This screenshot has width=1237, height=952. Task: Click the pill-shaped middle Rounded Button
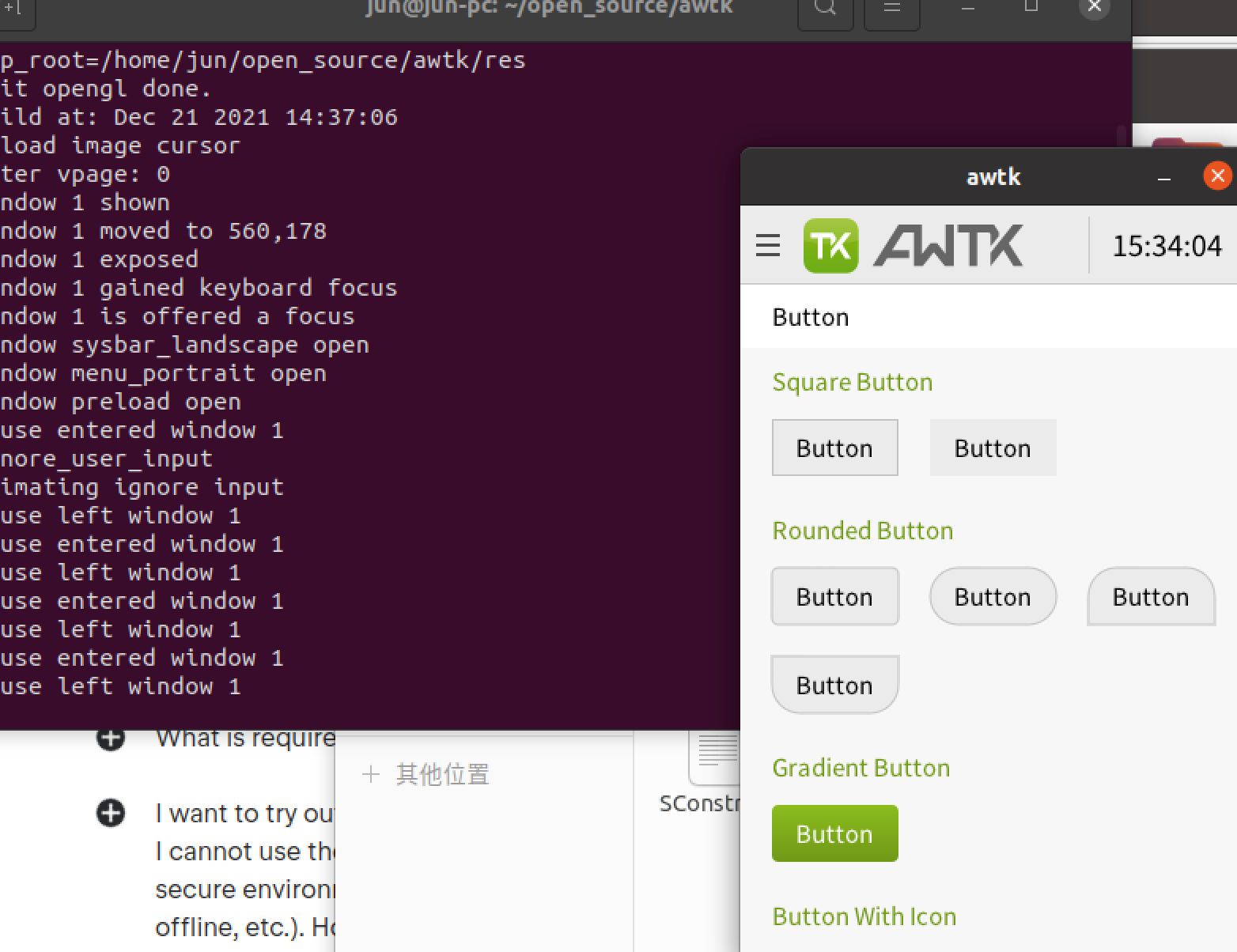(993, 596)
